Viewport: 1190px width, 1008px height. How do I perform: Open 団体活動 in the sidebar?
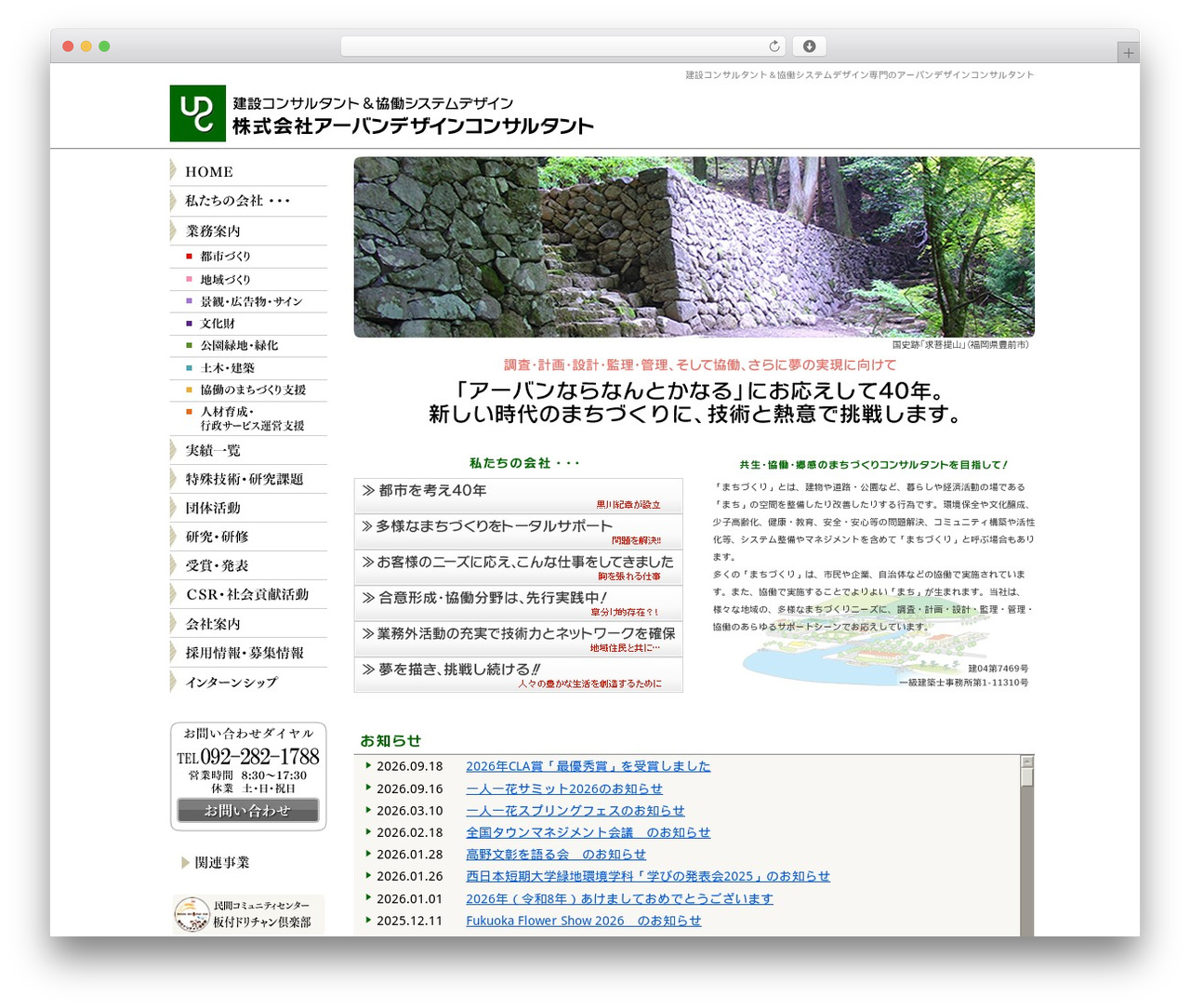pos(248,508)
